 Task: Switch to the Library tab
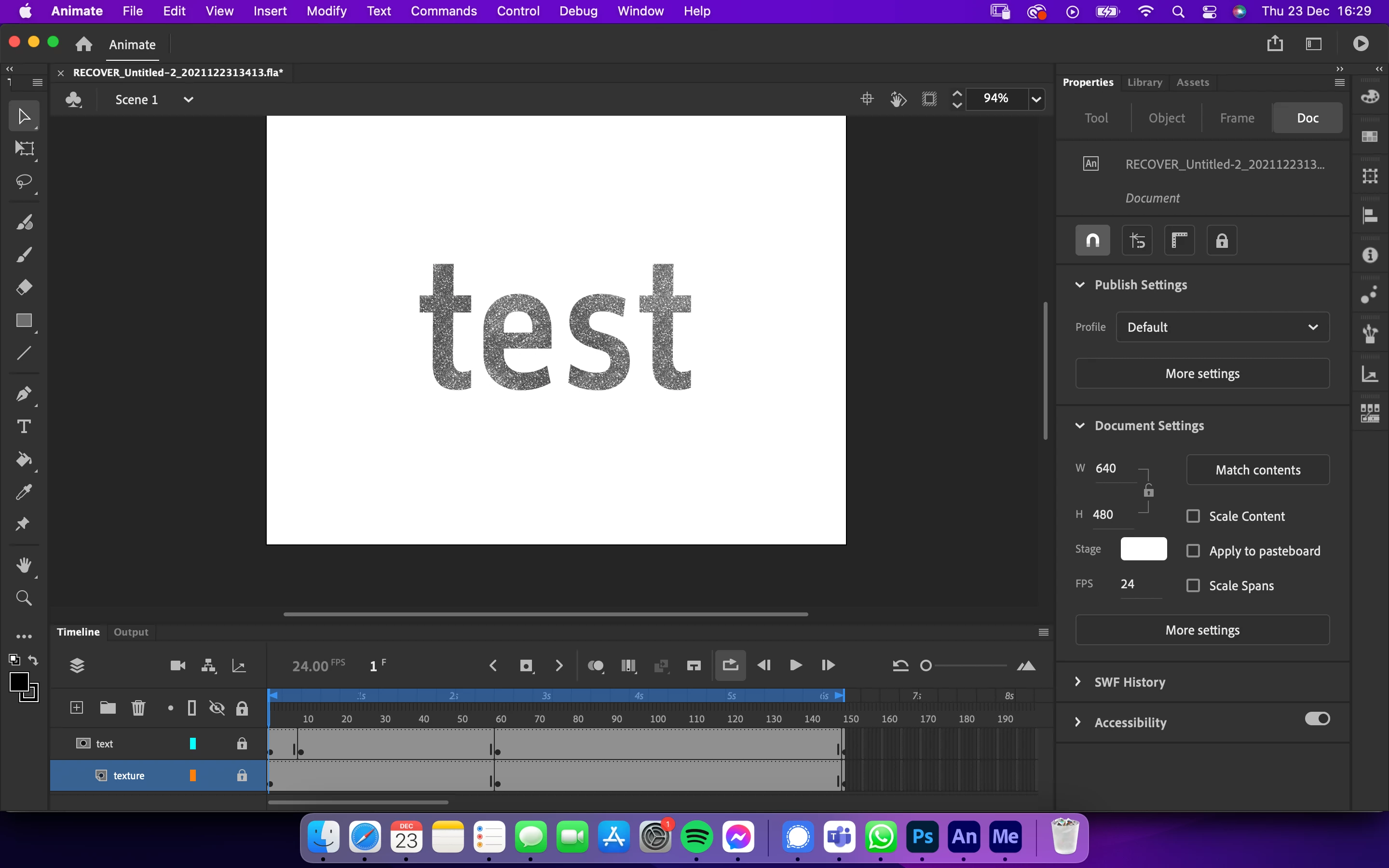(x=1144, y=82)
